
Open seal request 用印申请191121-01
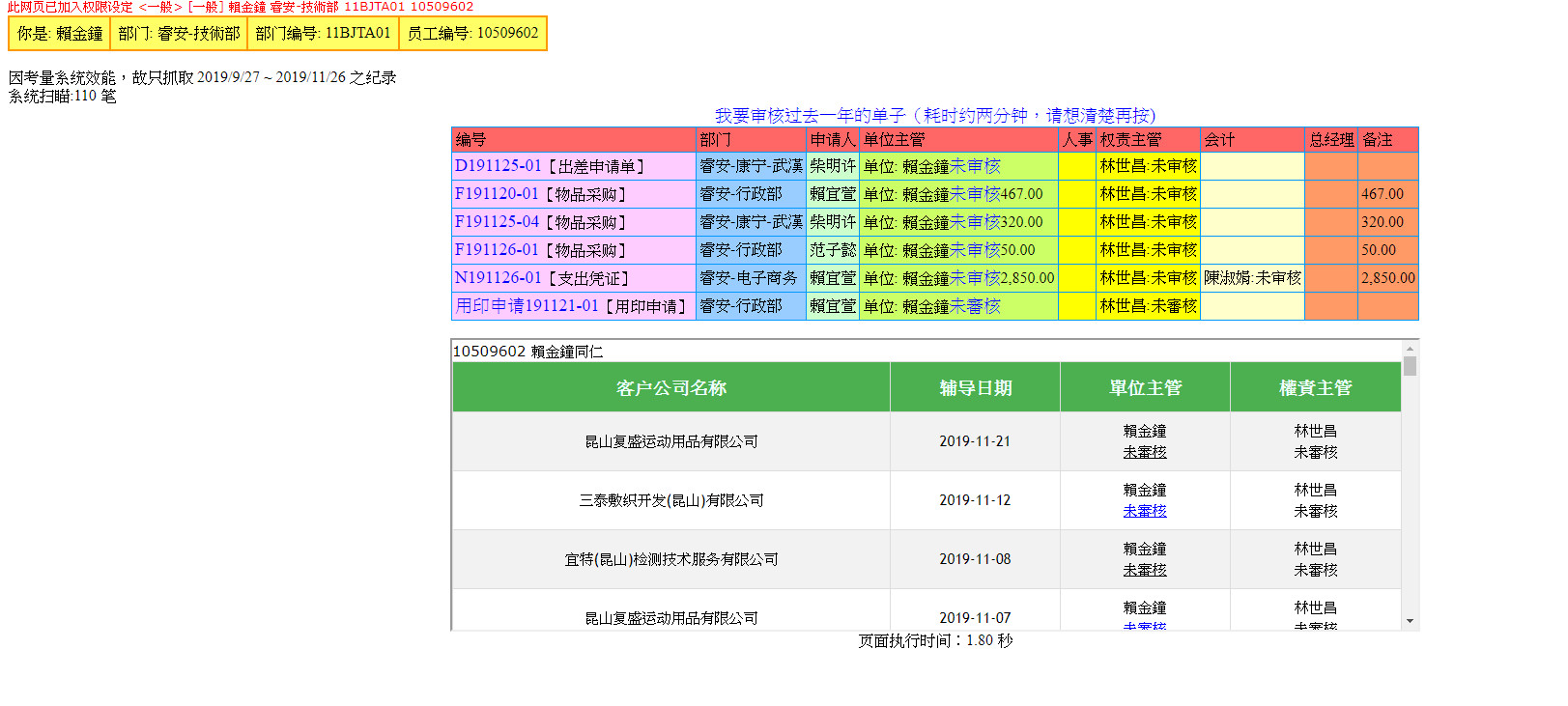coord(527,306)
